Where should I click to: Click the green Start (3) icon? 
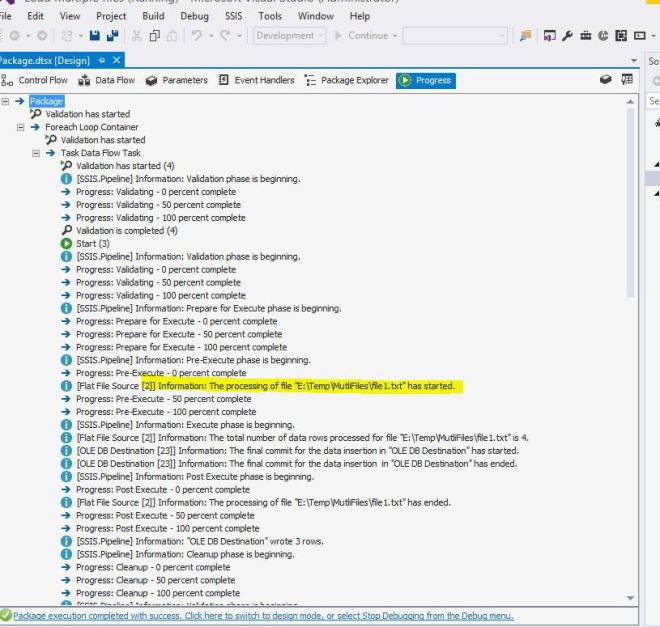67,243
